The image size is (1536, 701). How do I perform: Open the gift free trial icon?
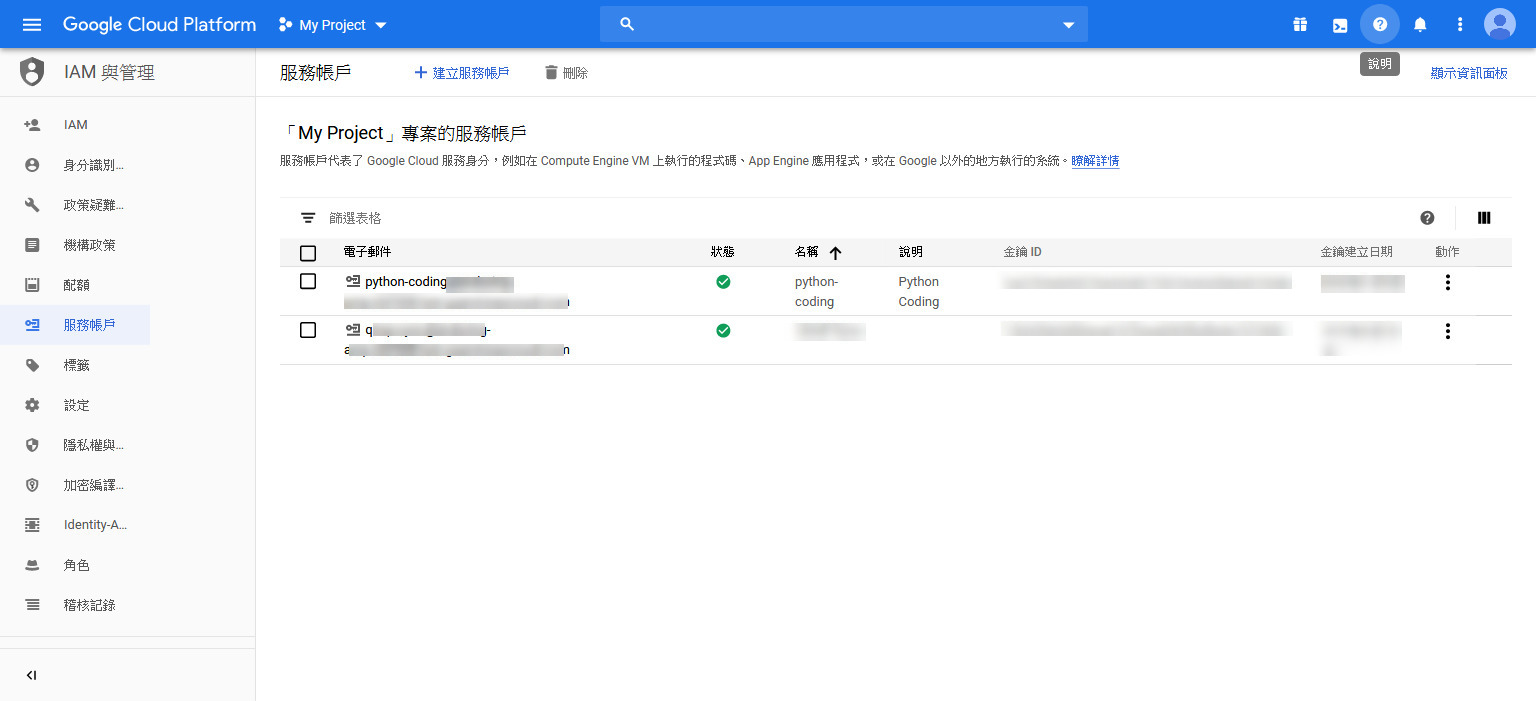1300,25
